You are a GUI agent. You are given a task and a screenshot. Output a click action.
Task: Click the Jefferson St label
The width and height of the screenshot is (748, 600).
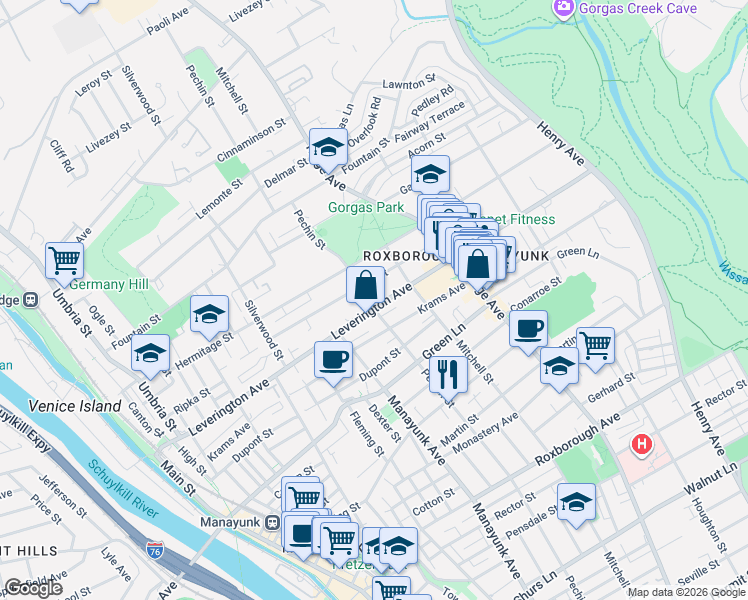[x=63, y=496]
